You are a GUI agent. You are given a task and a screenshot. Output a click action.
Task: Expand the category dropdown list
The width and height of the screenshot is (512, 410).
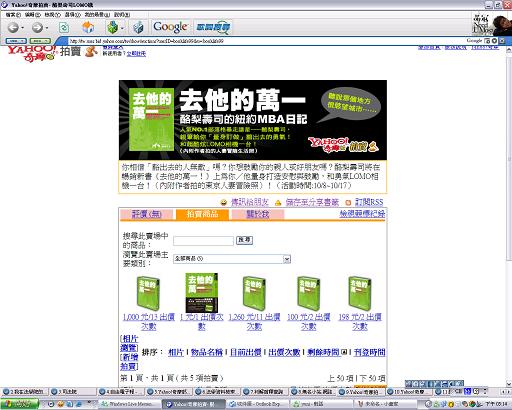pos(287,259)
